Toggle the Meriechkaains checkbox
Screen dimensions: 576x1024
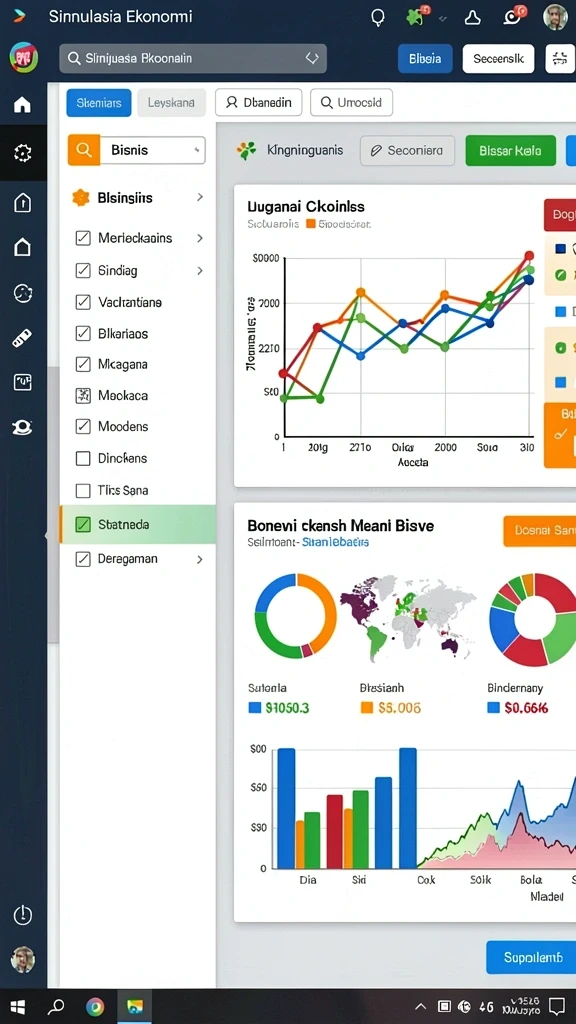(x=83, y=238)
